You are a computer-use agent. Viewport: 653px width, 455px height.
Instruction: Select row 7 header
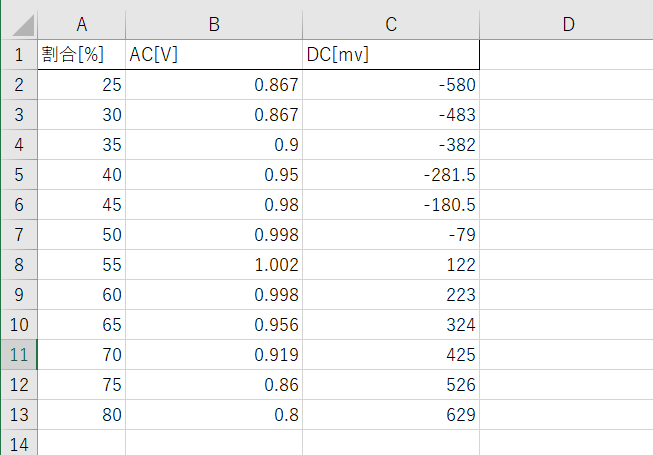[x=18, y=235]
